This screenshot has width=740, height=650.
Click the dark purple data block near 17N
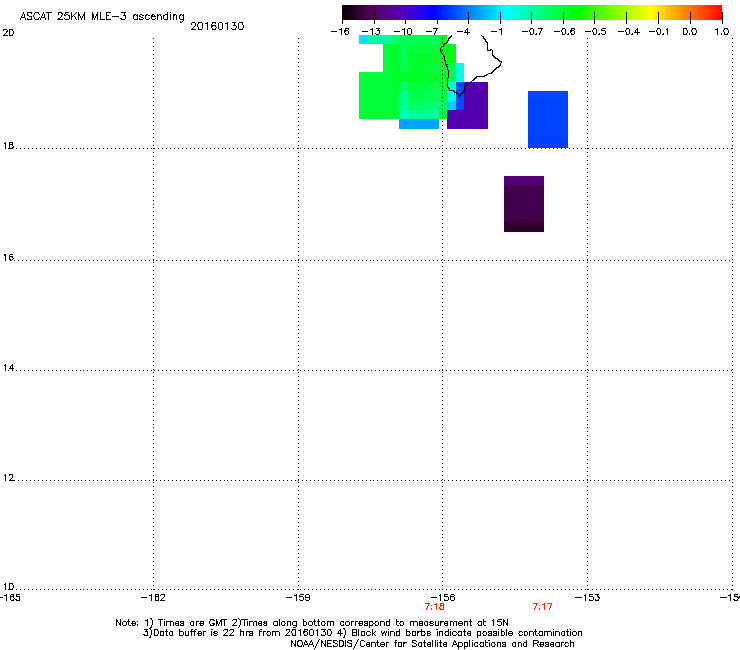524,204
